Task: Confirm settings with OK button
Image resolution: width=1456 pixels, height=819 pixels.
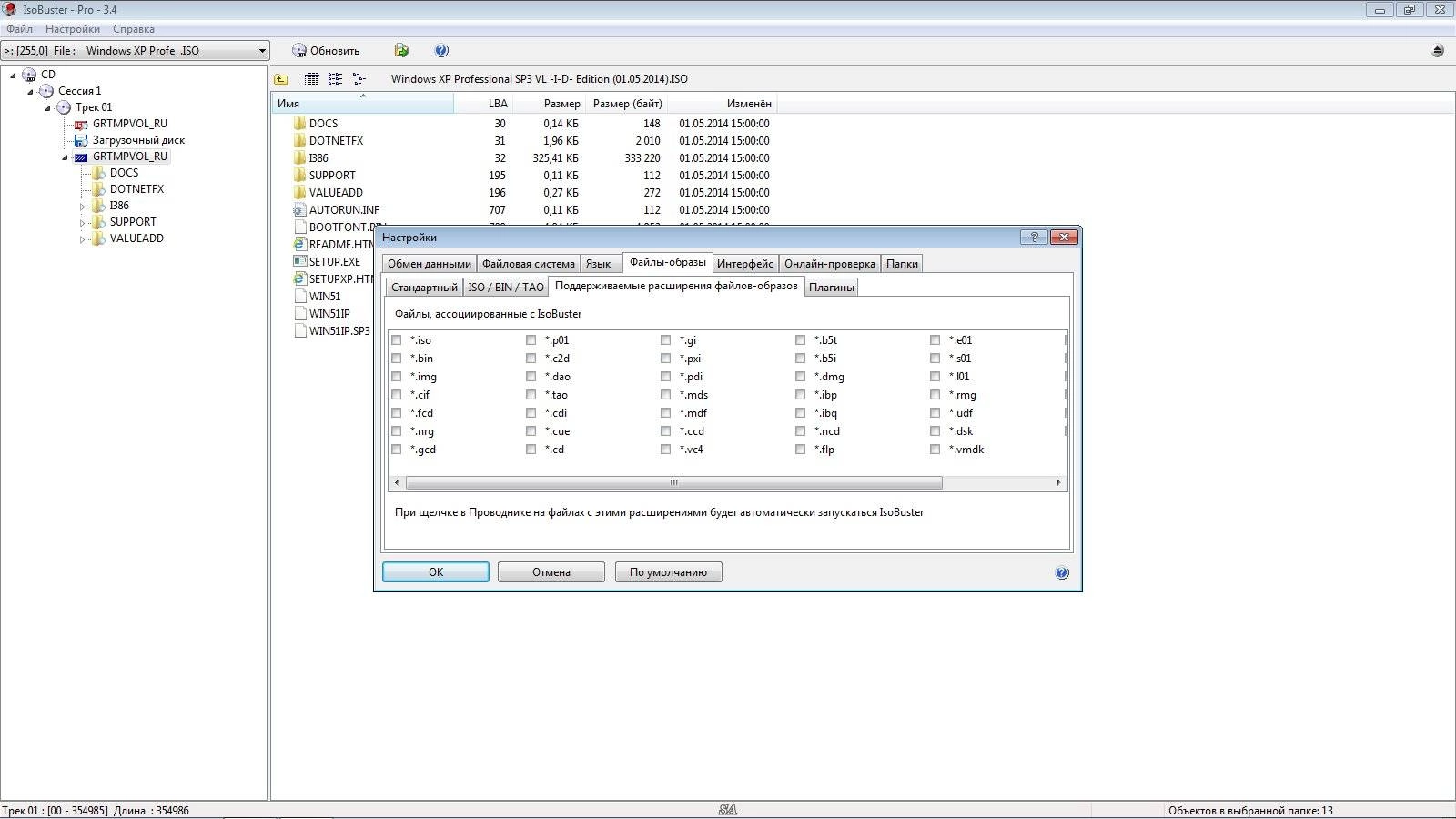Action: click(436, 572)
